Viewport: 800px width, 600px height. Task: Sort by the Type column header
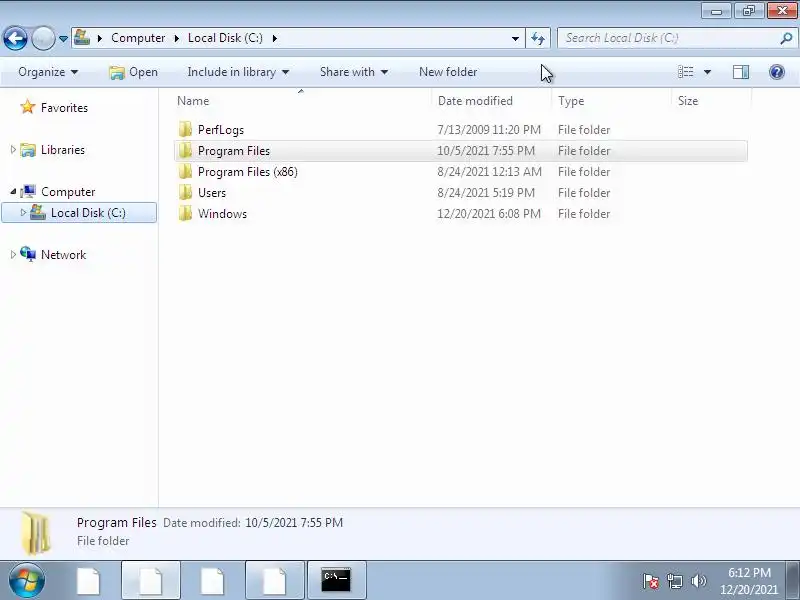(x=611, y=101)
